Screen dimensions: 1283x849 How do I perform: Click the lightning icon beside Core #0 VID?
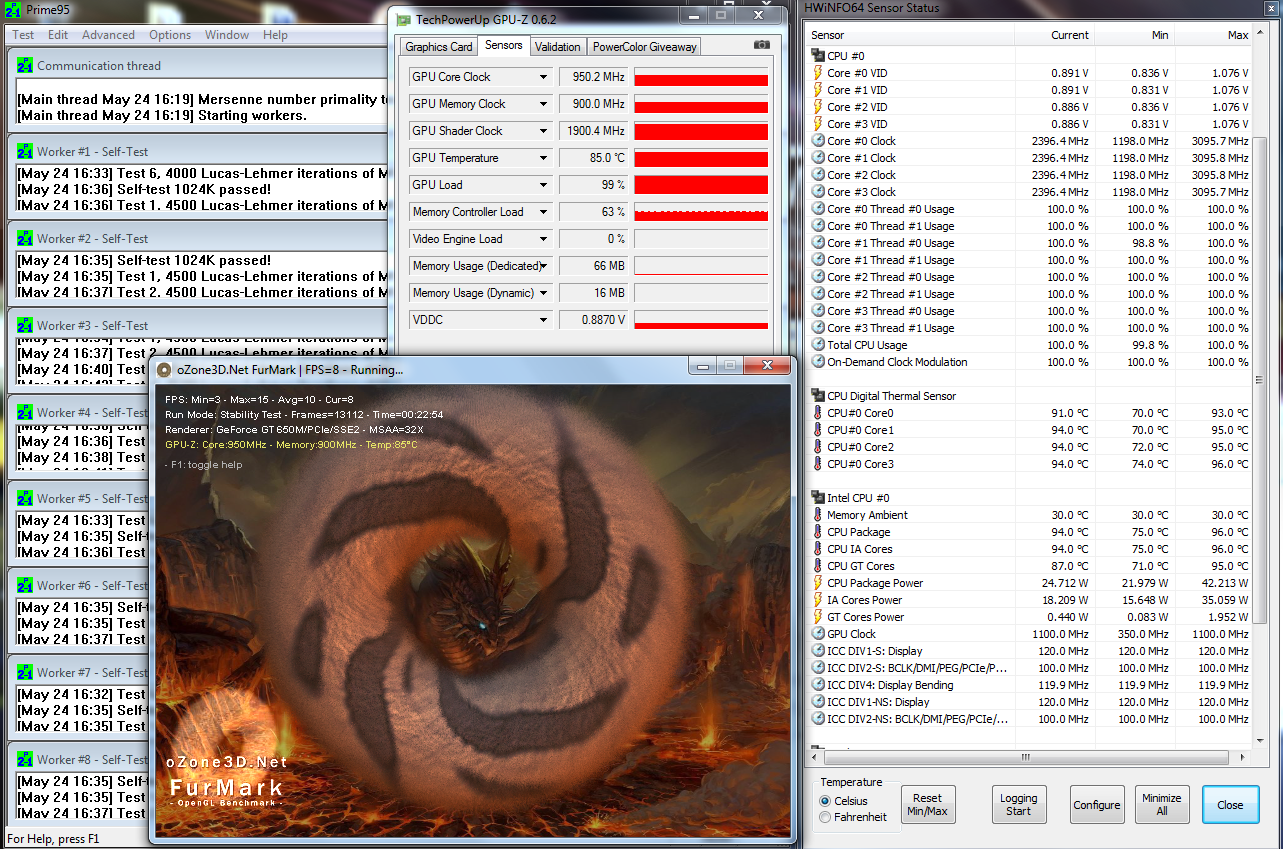click(x=818, y=73)
